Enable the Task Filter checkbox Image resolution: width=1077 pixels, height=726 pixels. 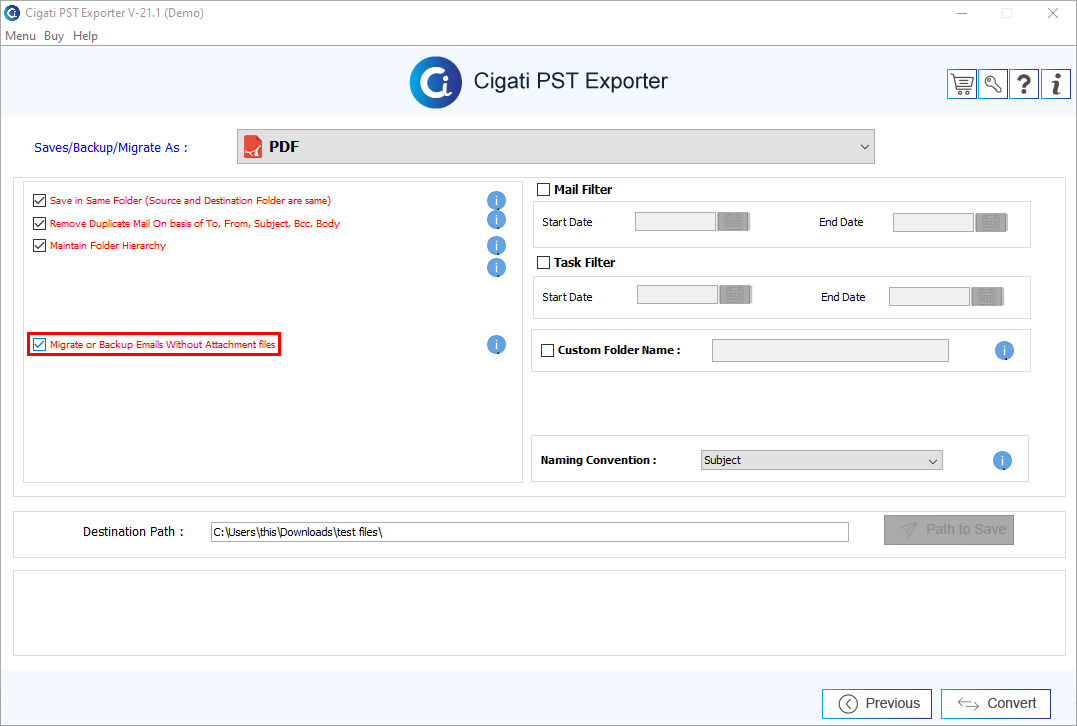click(543, 262)
